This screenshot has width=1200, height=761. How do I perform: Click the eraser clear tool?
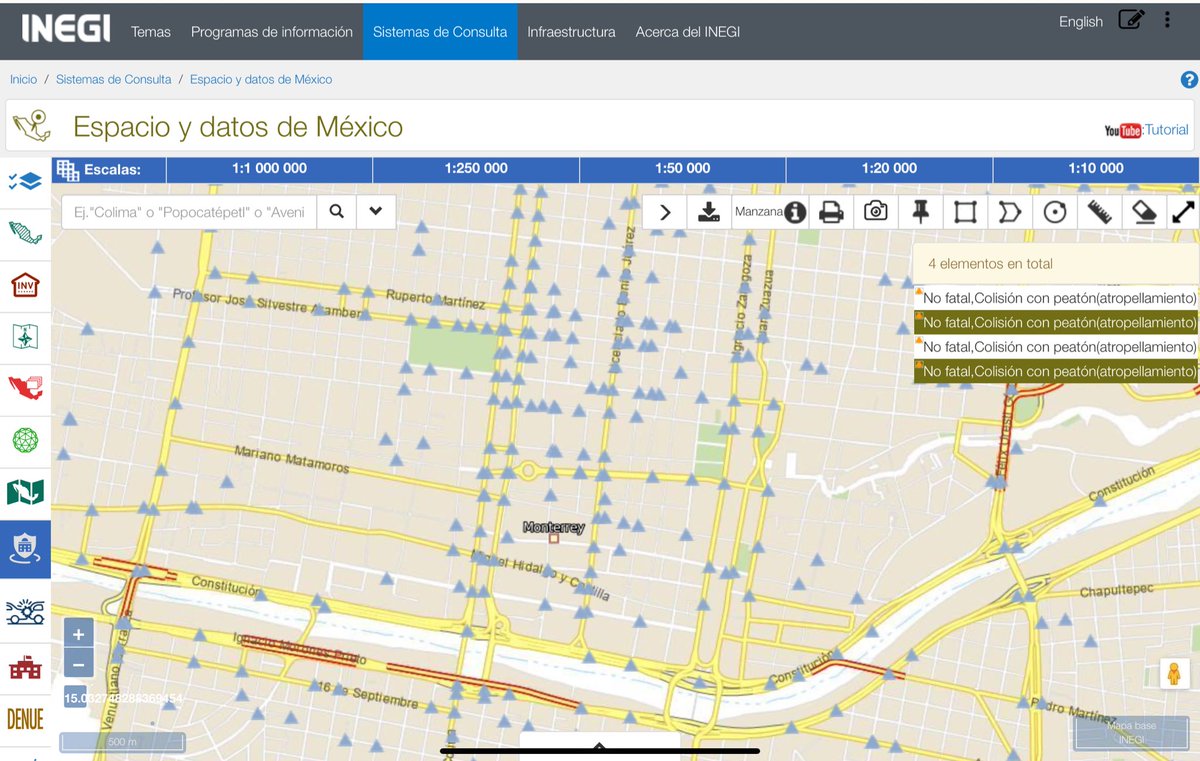[x=1145, y=212]
